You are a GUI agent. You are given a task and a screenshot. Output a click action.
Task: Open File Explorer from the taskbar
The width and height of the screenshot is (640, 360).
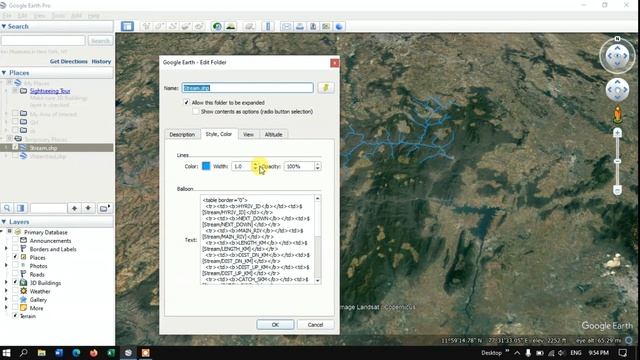click(x=41, y=353)
